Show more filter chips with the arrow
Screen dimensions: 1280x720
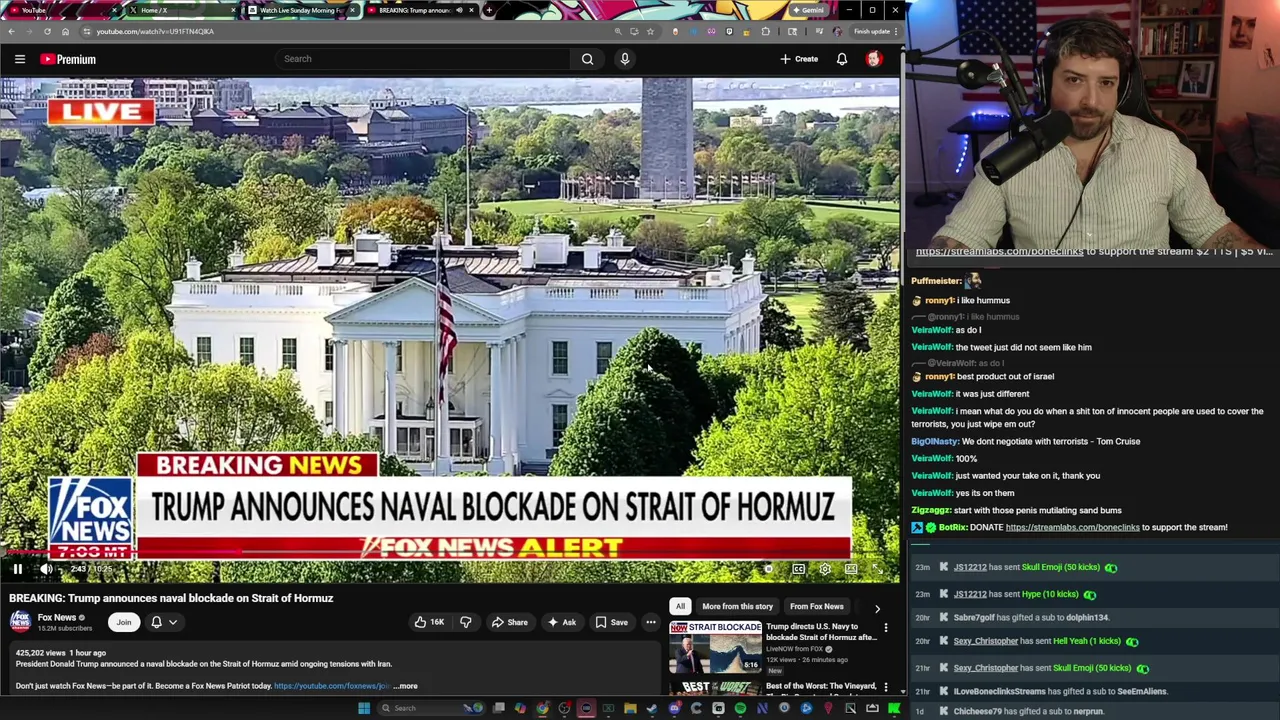[x=877, y=608]
